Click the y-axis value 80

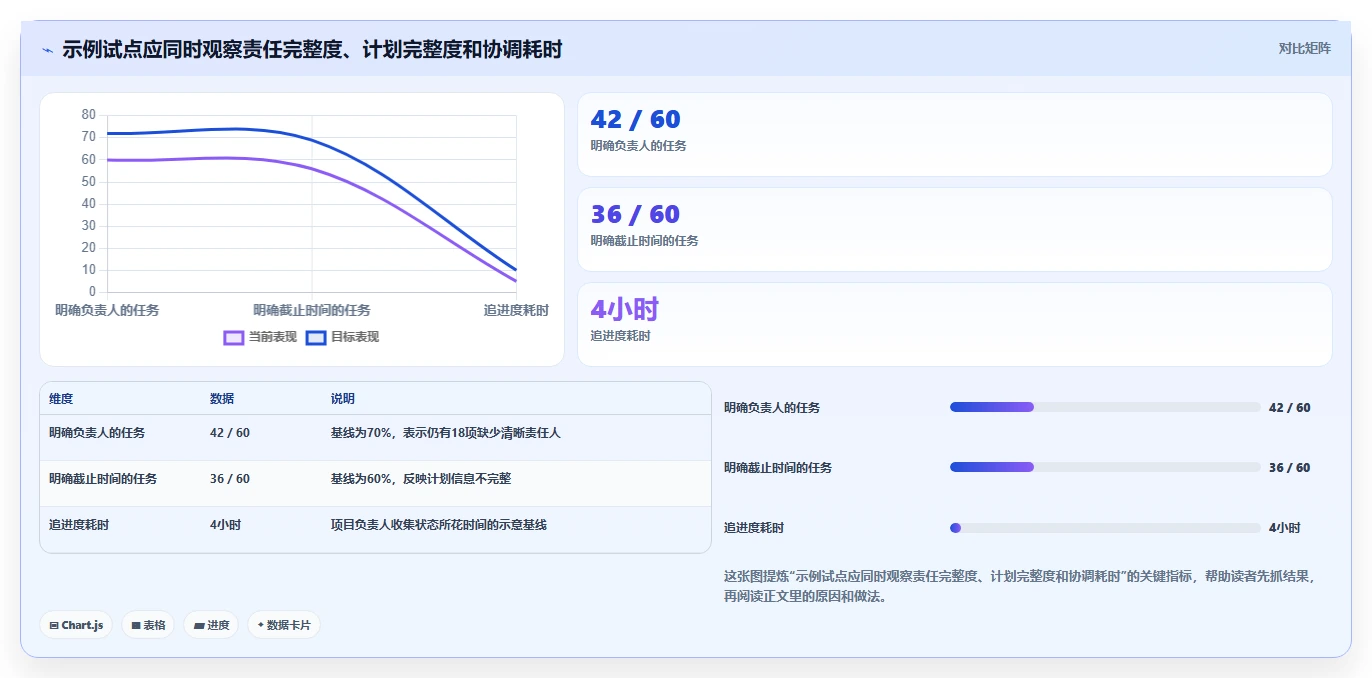tap(89, 115)
